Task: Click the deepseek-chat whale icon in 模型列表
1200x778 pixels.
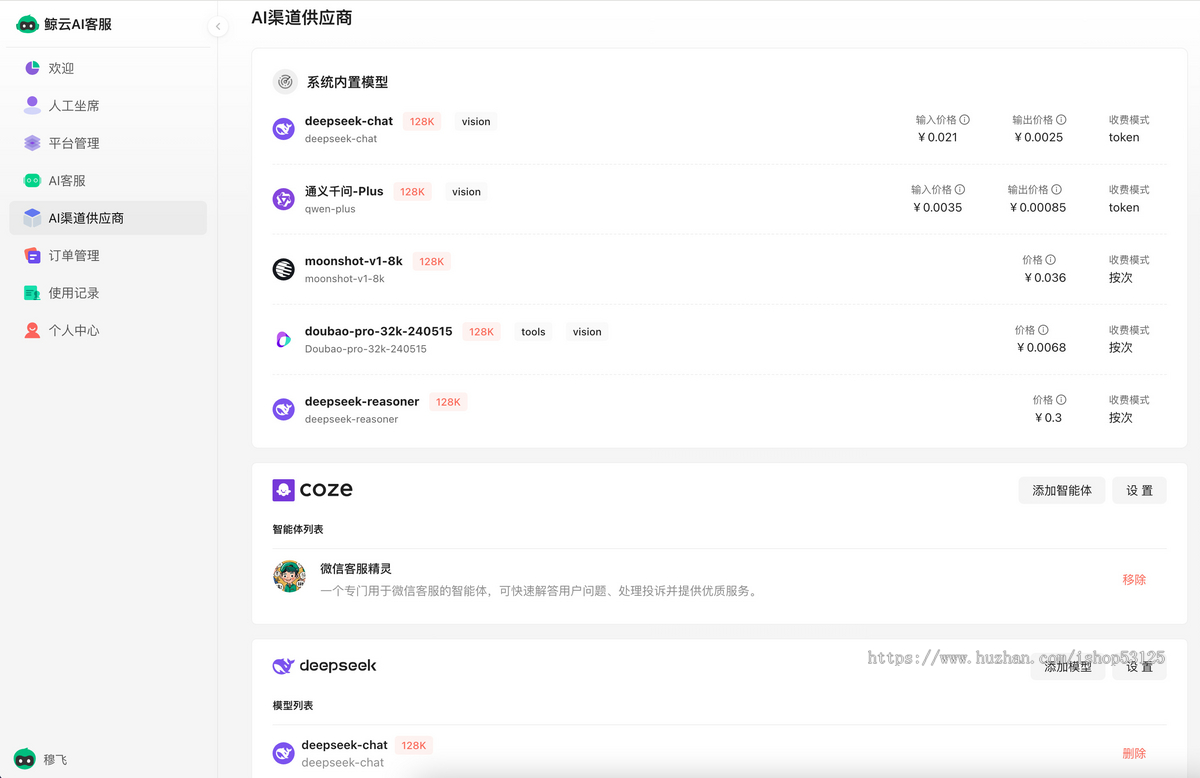Action: pyautogui.click(x=284, y=753)
